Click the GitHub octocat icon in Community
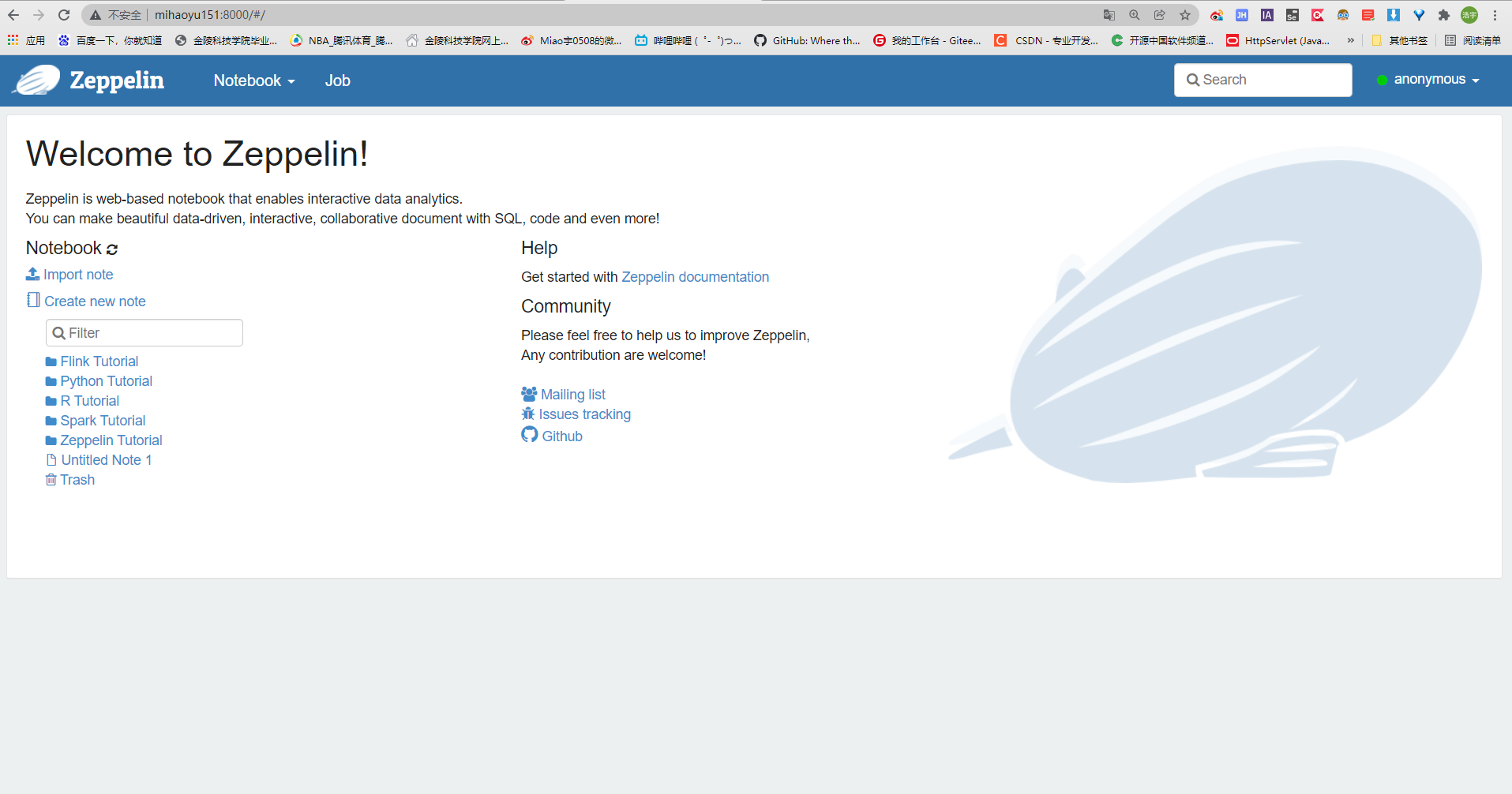Screen dimensions: 1512x794 pos(529,435)
